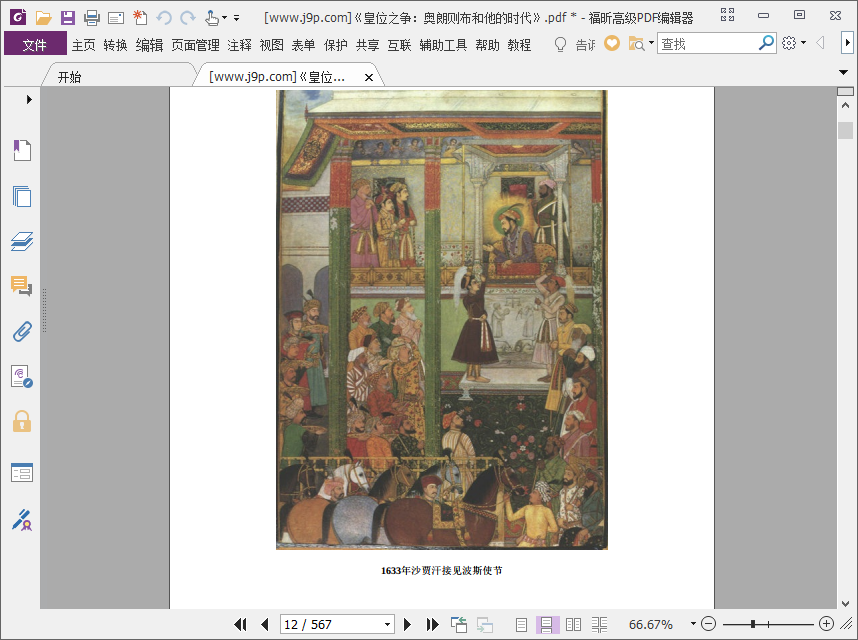Open the Bookmarks panel
This screenshot has width=858, height=640.
coord(22,150)
